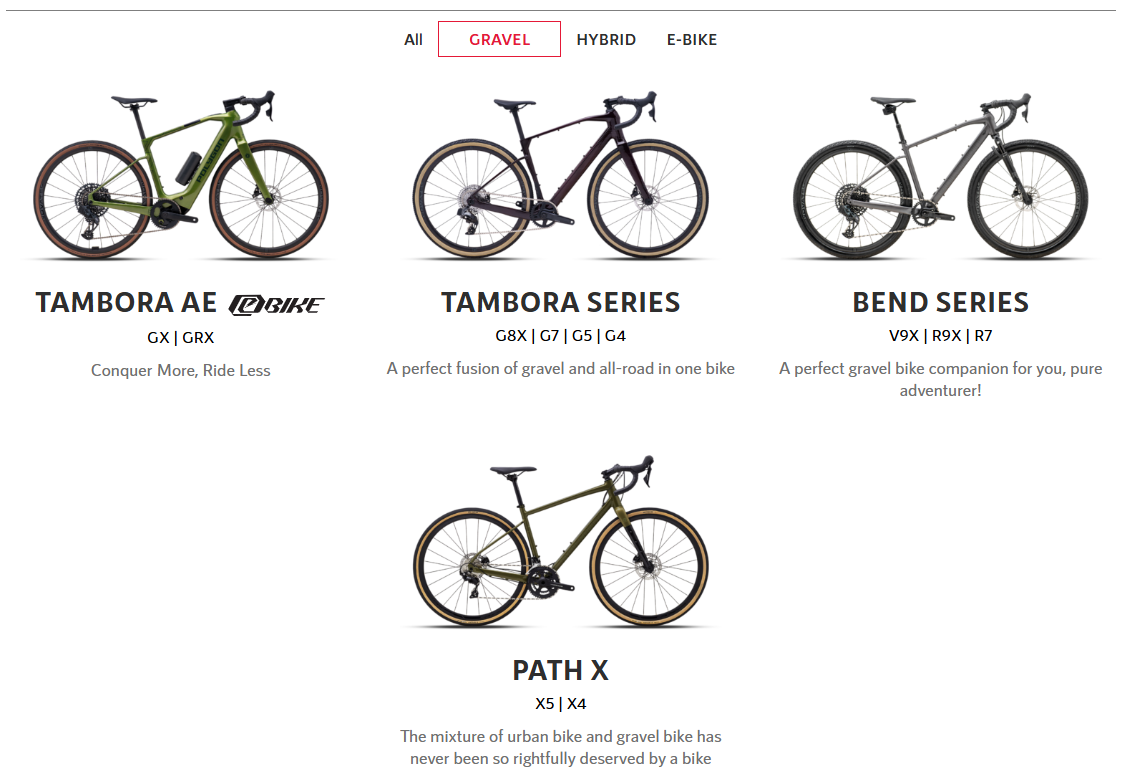Viewport: 1121px width, 772px height.
Task: Click the 'Conquer More, Ride Less' tagline
Action: [x=181, y=370]
